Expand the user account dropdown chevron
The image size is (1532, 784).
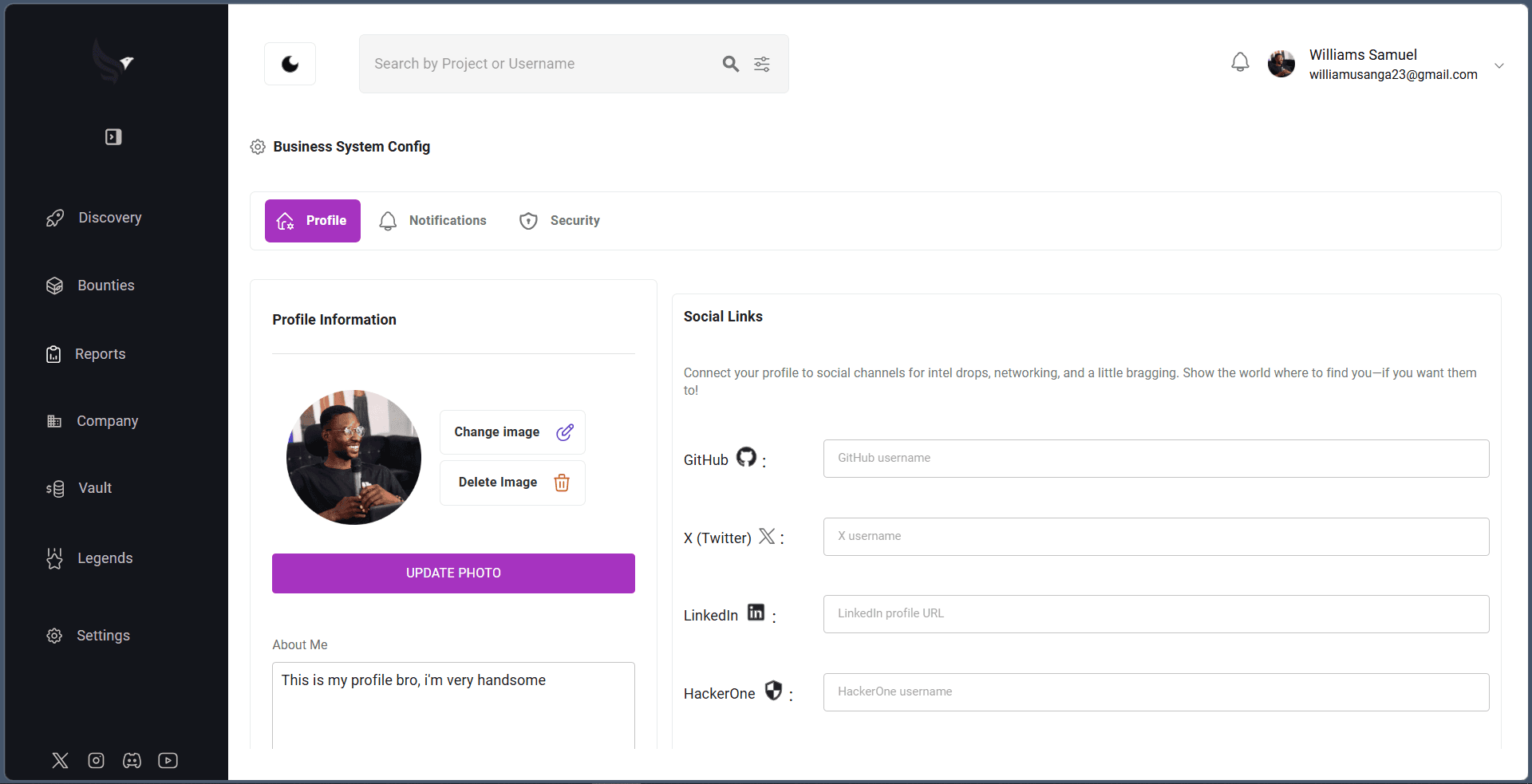pyautogui.click(x=1499, y=65)
